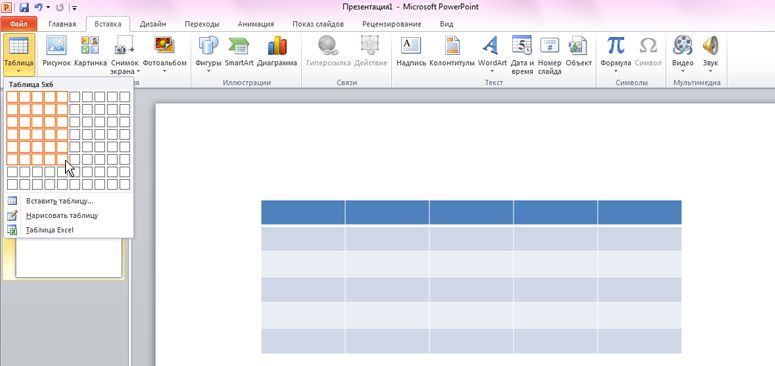Insert a SmartArt graphic
The height and width of the screenshot is (366, 775).
pos(239,51)
